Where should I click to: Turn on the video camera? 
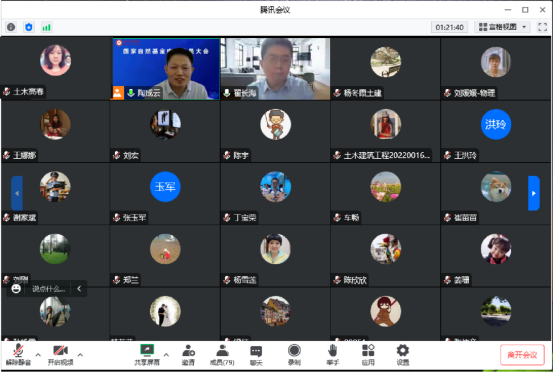click(60, 355)
